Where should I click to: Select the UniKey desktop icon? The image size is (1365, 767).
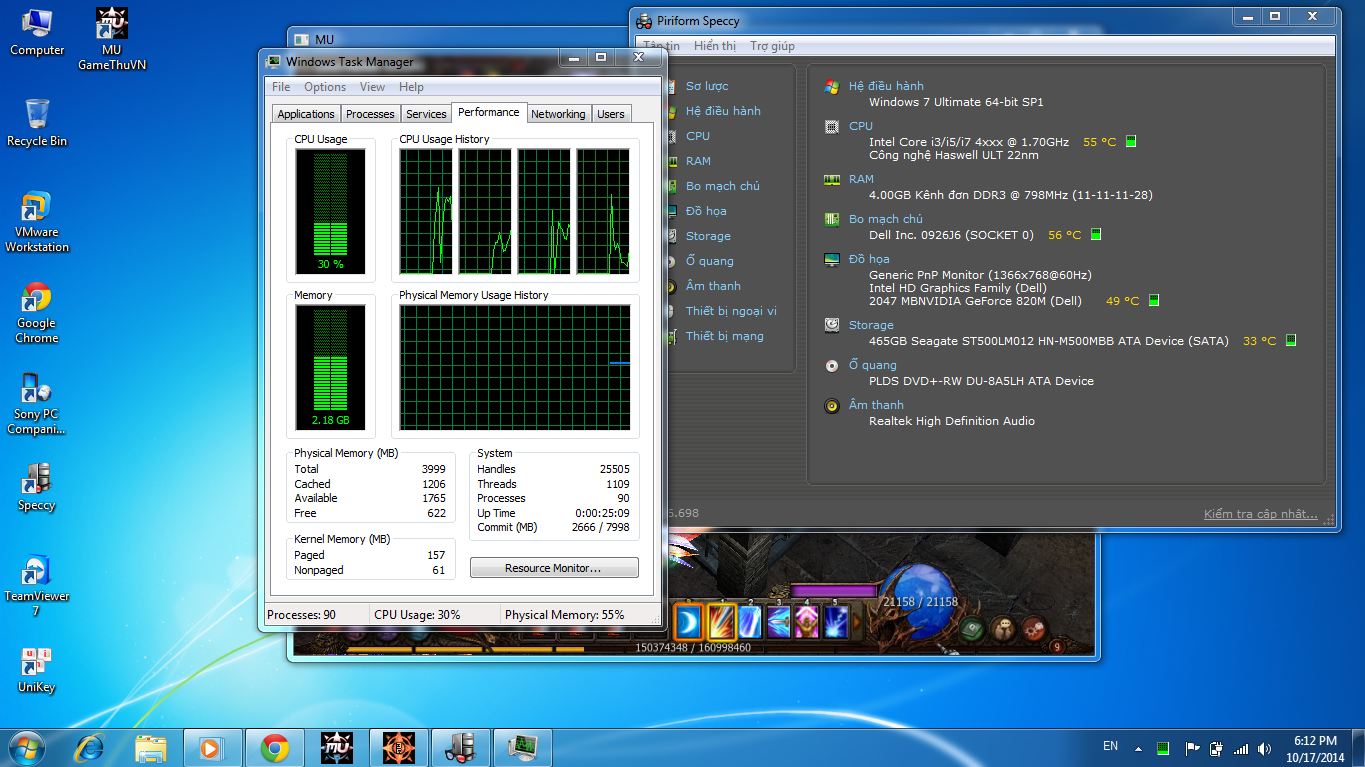(x=37, y=670)
